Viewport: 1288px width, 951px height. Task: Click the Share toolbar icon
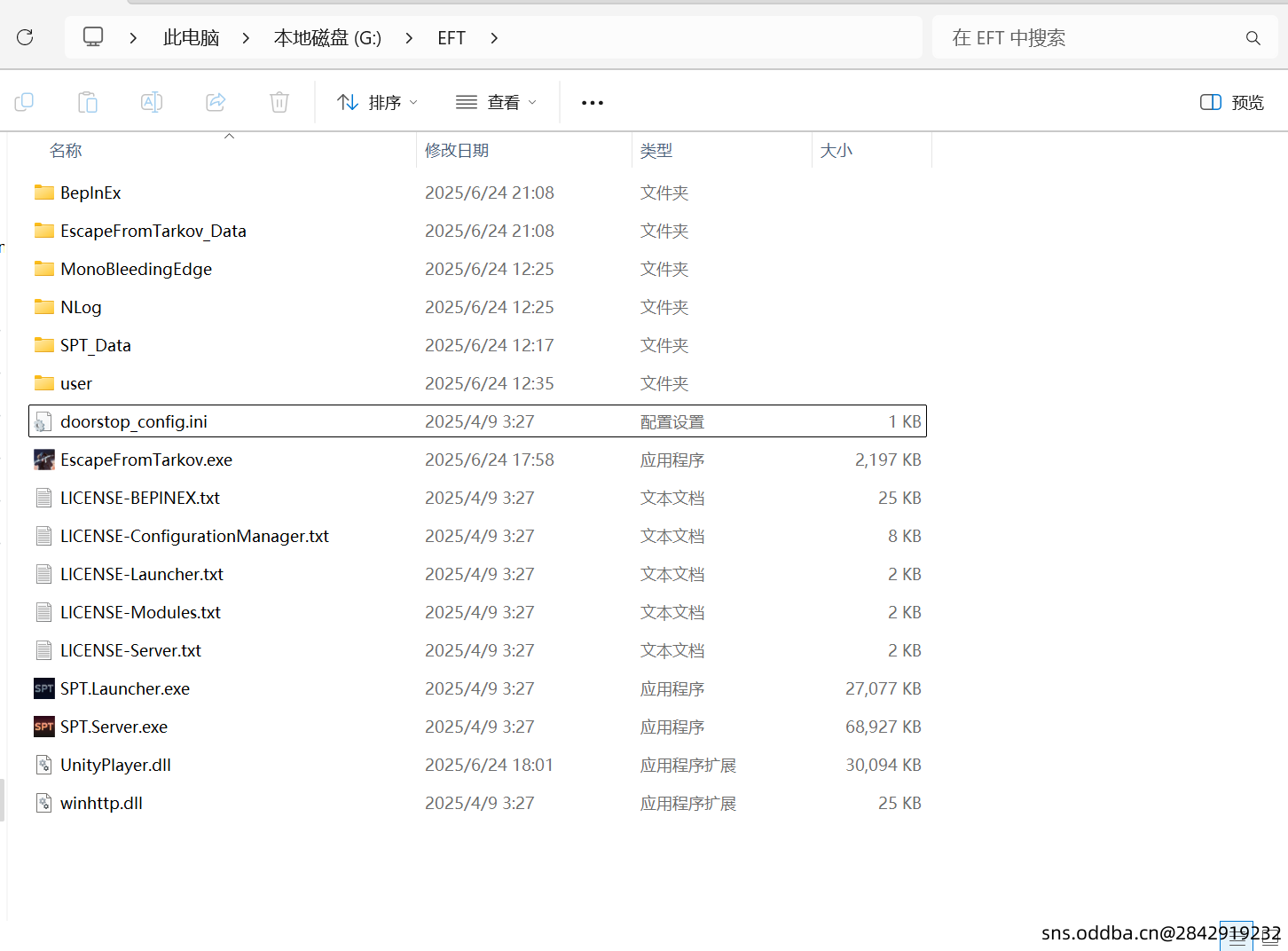coord(216,102)
